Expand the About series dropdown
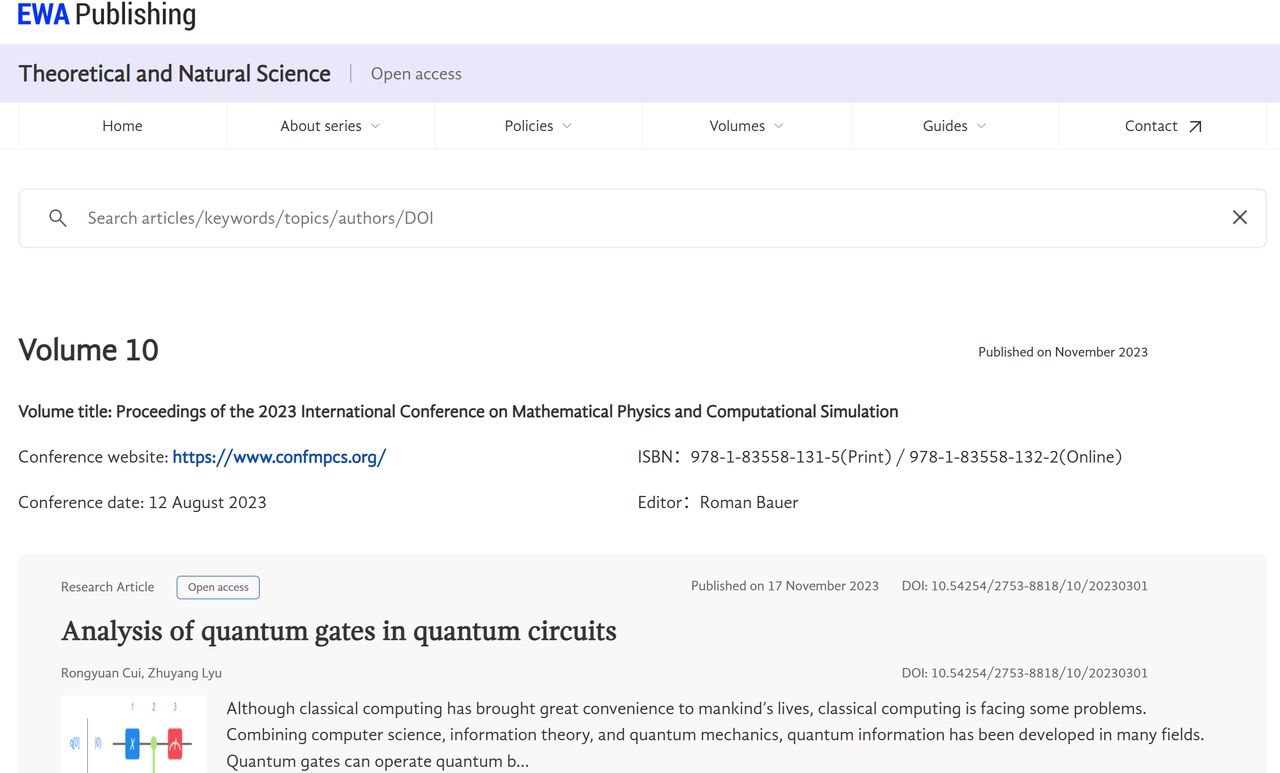 (x=329, y=126)
